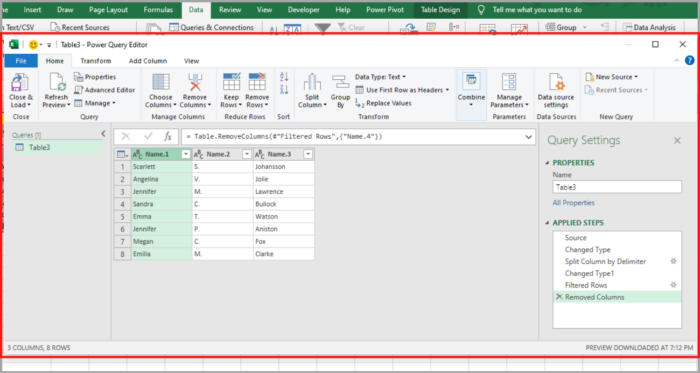Open the Recent Sources dropdown in New Query

point(616,90)
